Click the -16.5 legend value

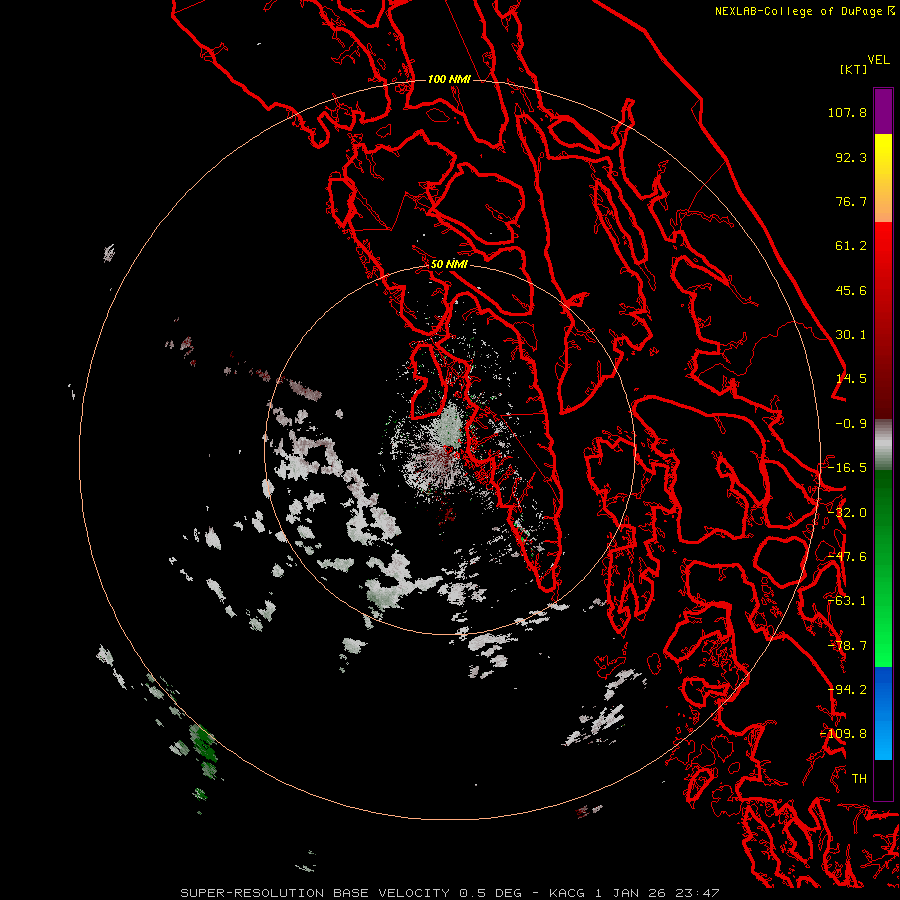(847, 468)
